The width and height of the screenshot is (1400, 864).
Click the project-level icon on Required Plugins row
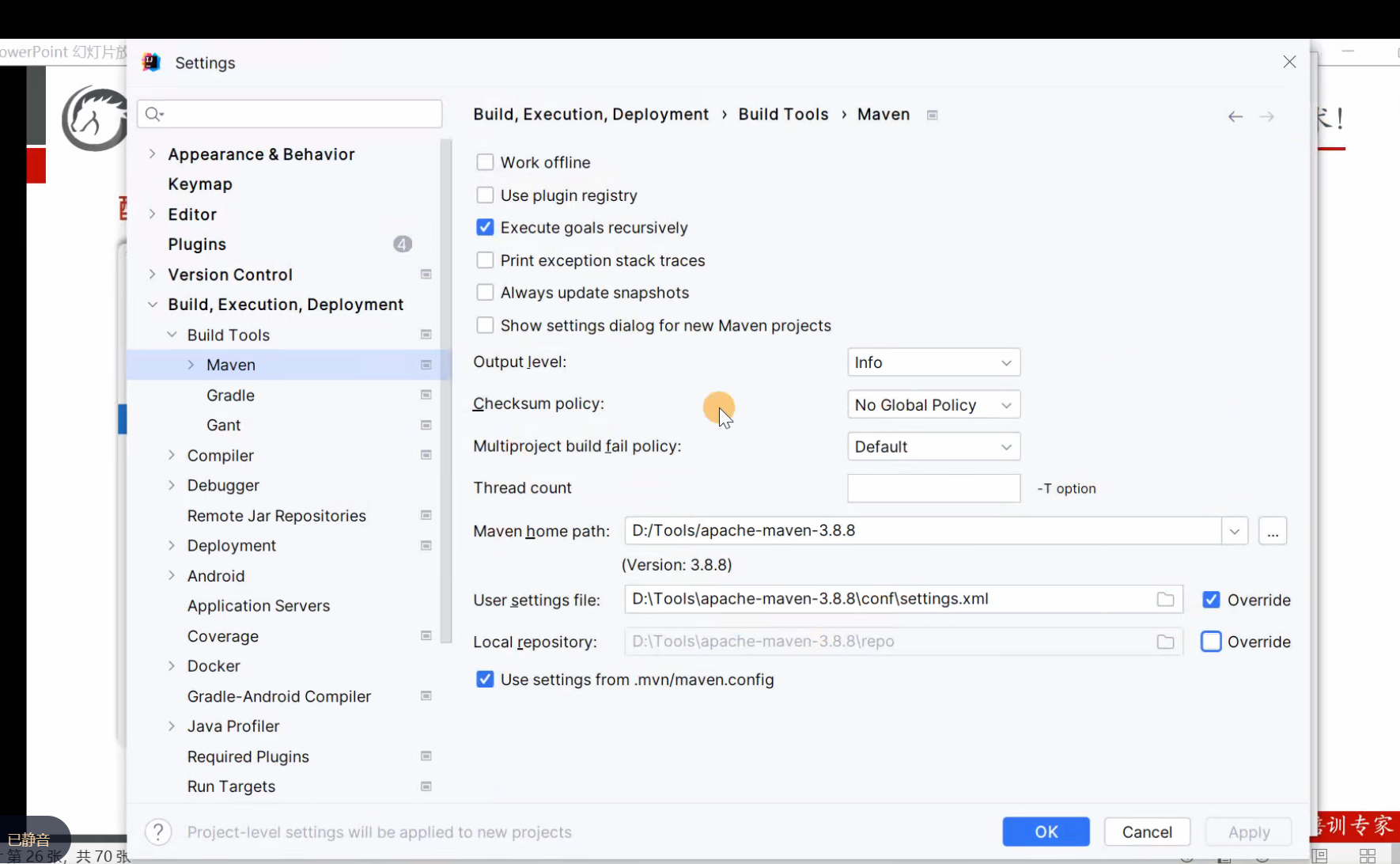point(426,756)
